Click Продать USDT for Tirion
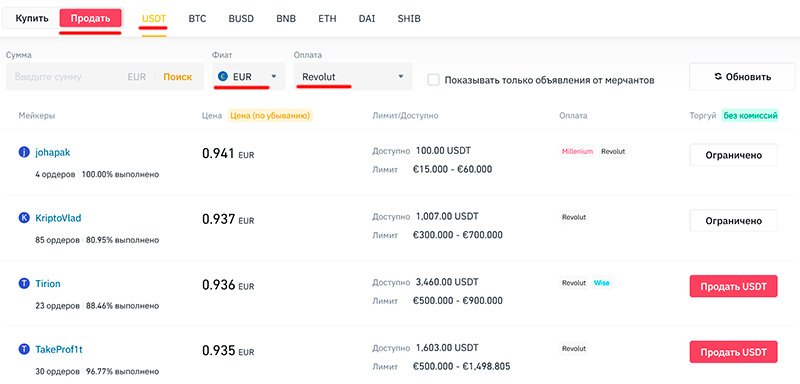Screen dimensions: 800x384 tap(733, 287)
